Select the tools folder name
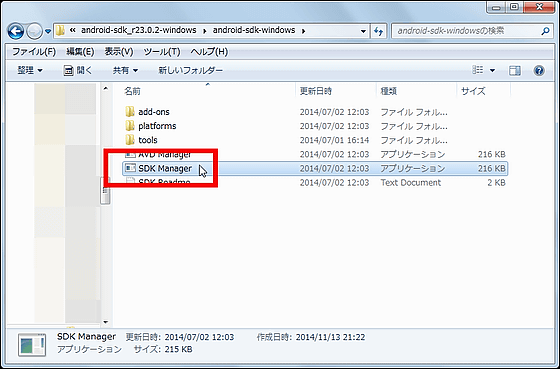This screenshot has width=560, height=369. coord(148,140)
